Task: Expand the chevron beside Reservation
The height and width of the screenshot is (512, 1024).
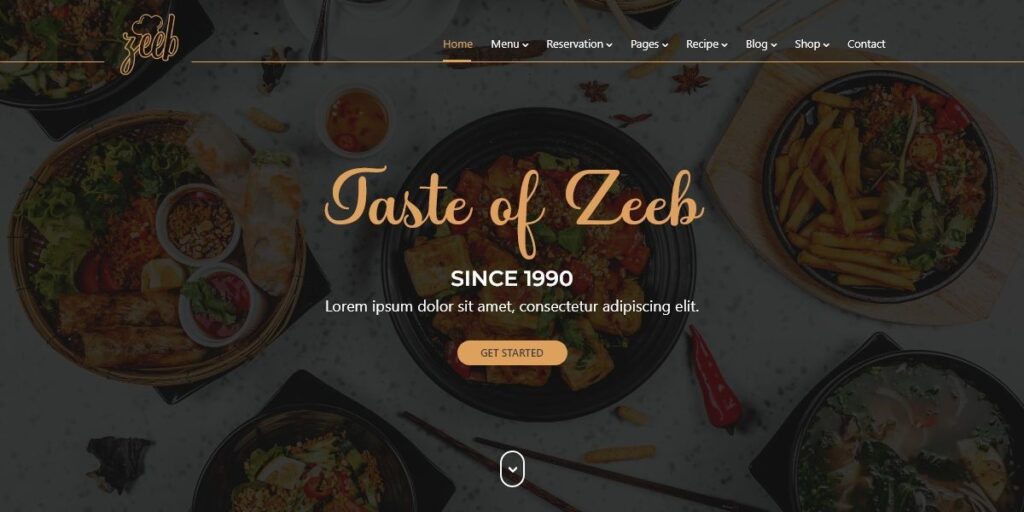Action: (x=609, y=45)
